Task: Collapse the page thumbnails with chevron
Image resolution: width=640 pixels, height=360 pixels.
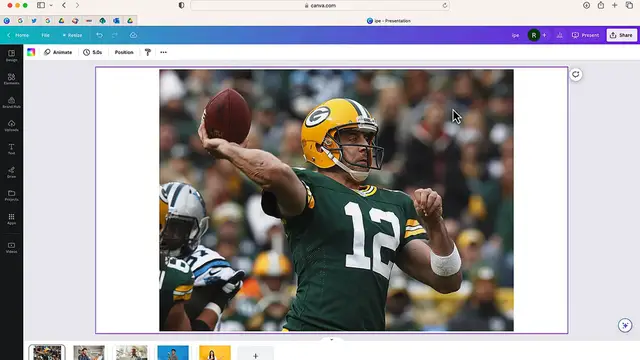Action: tap(331, 339)
